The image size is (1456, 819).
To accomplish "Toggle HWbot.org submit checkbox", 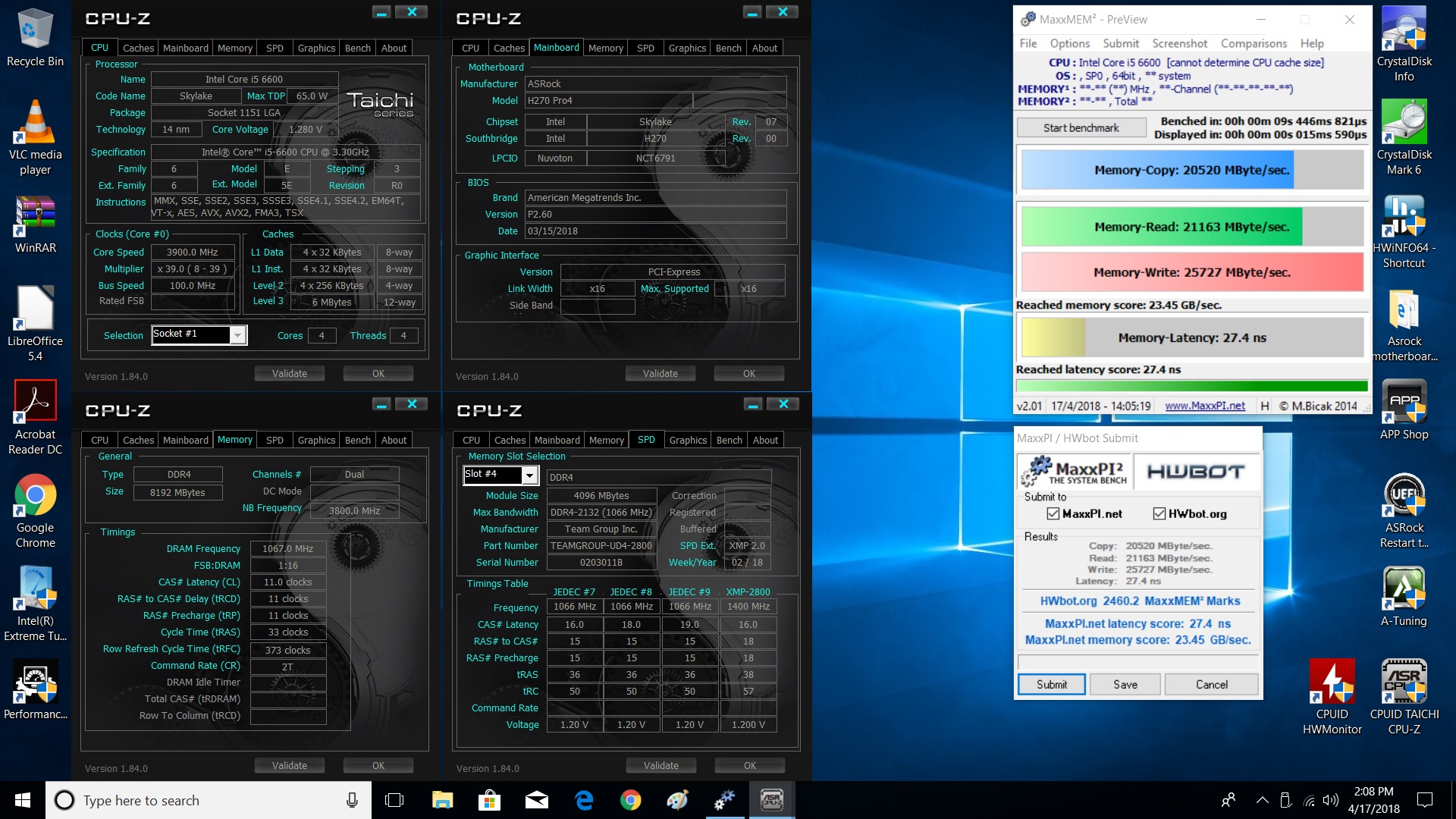I will point(1159,513).
